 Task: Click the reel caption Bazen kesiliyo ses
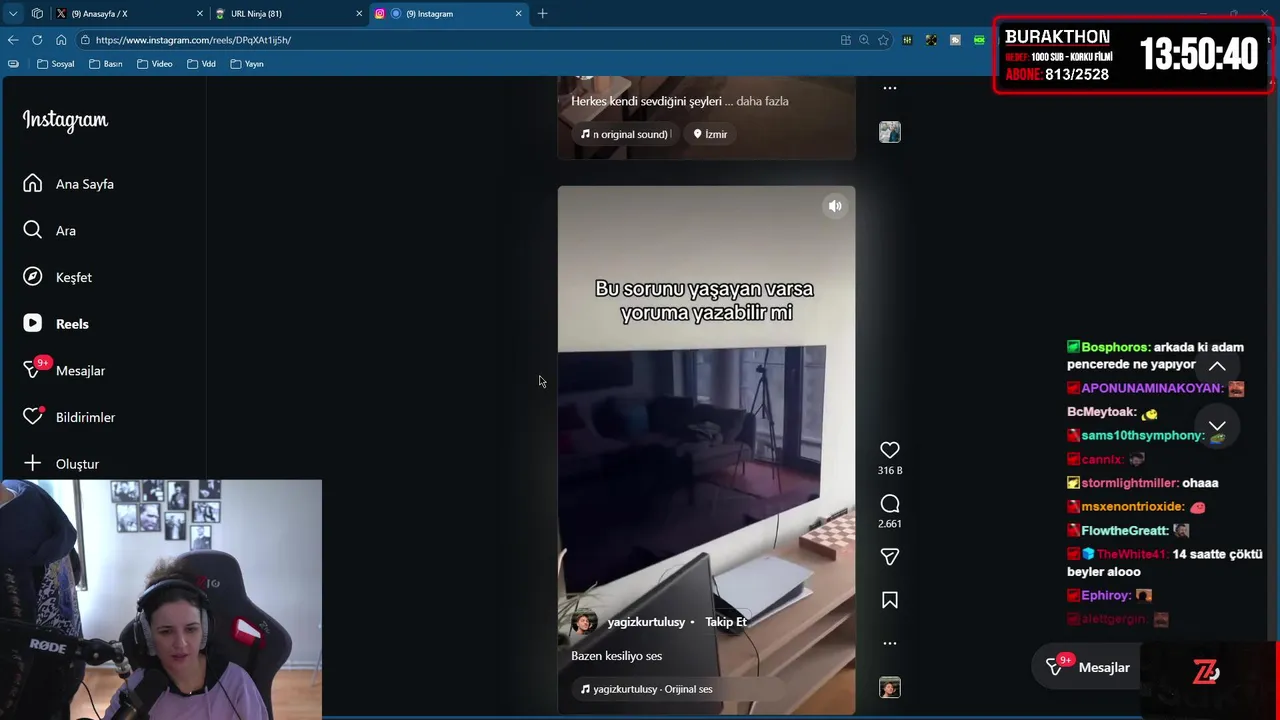point(616,656)
